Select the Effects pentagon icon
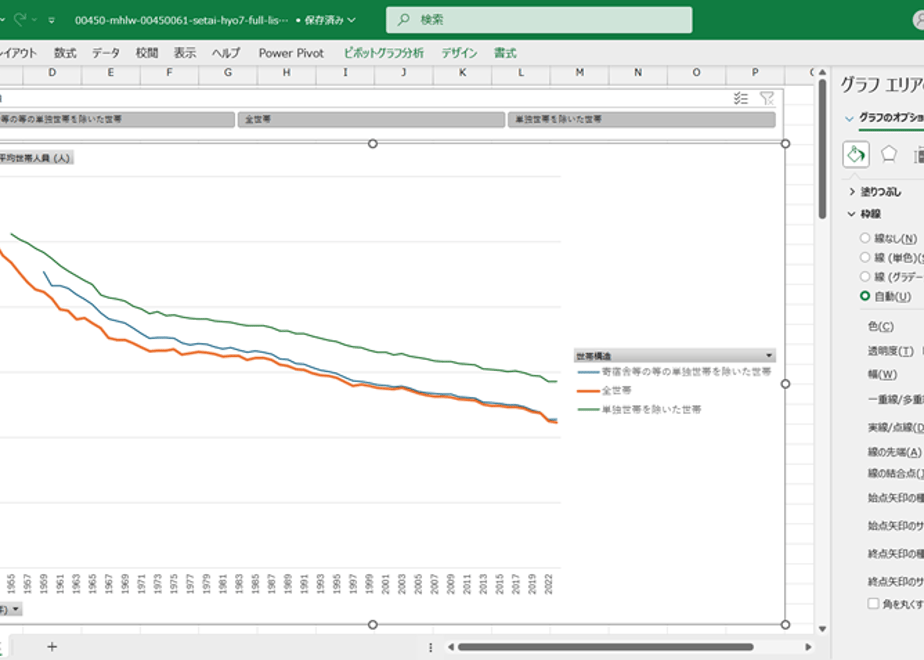The image size is (924, 660). tap(889, 154)
